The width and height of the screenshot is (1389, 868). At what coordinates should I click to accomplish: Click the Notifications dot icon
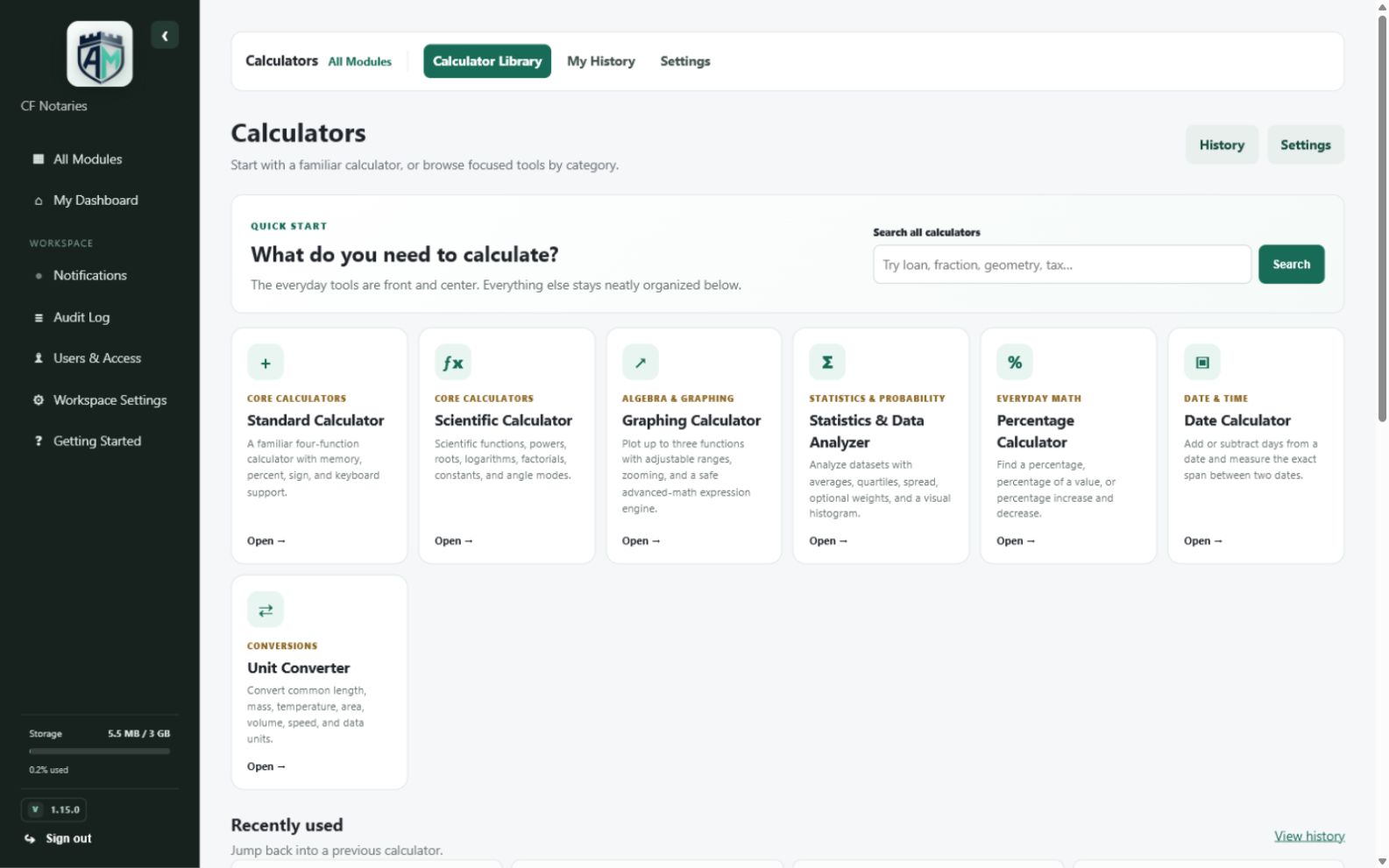(39, 276)
